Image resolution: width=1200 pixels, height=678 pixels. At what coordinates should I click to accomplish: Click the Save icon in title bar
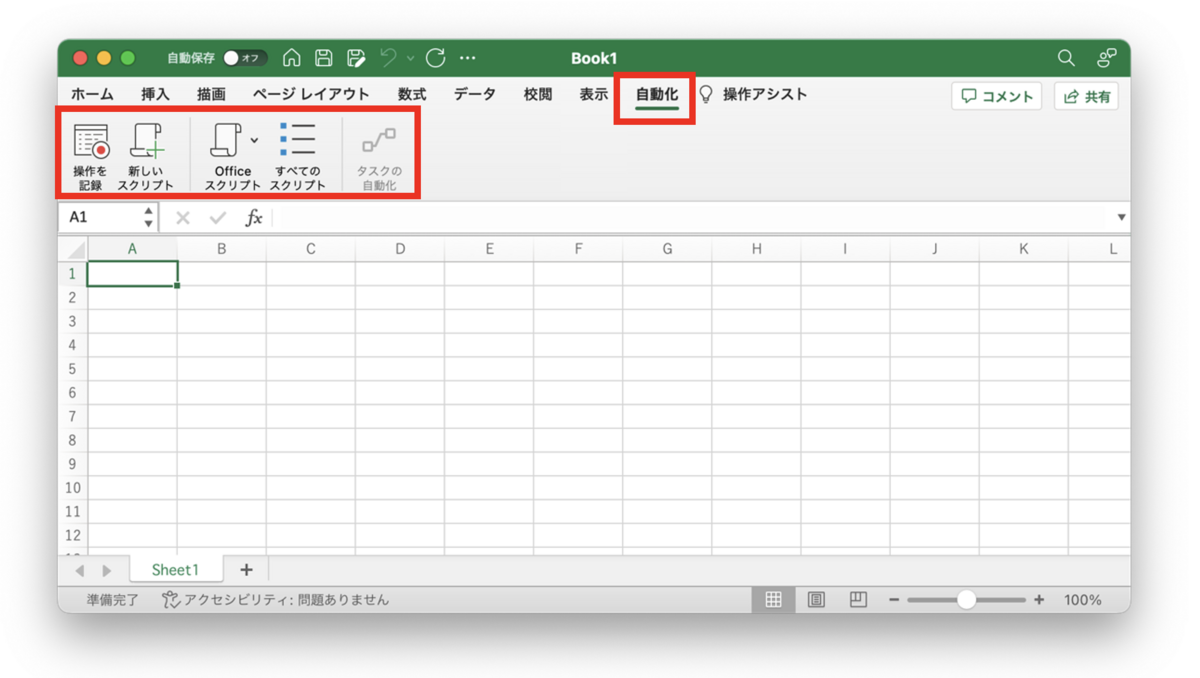[323, 58]
